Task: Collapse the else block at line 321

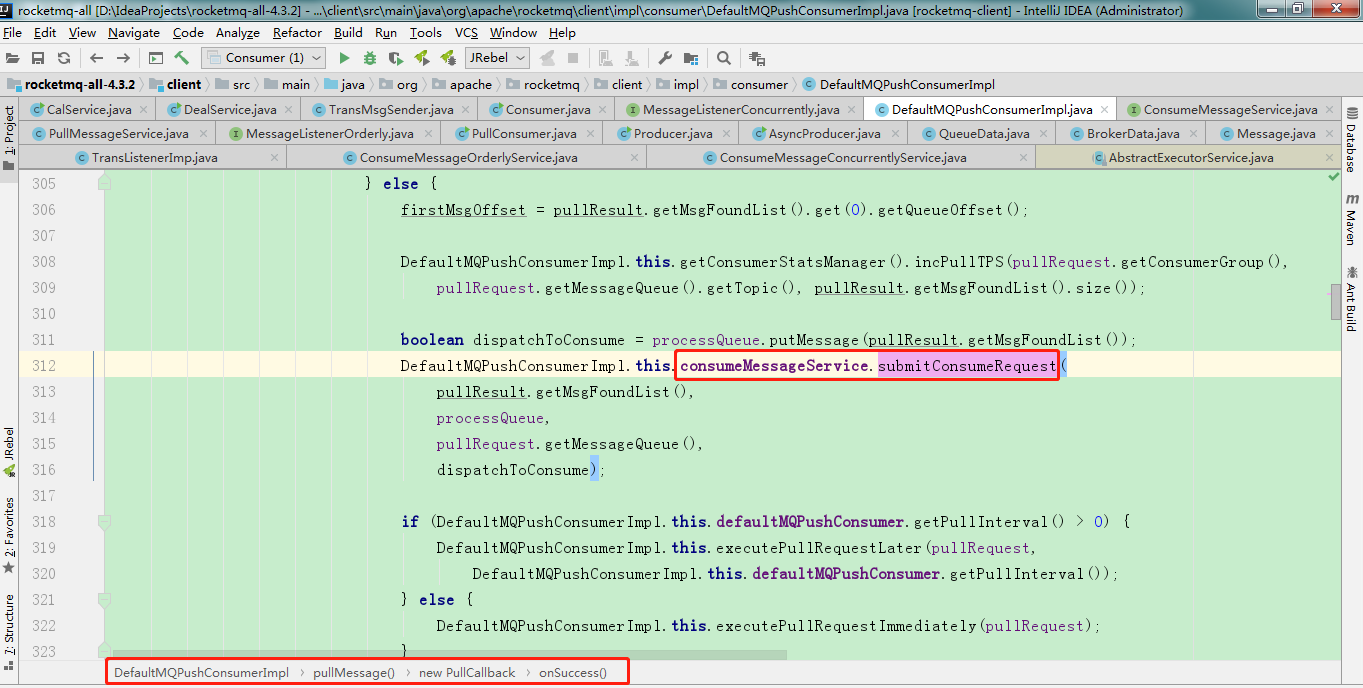Action: (x=103, y=599)
